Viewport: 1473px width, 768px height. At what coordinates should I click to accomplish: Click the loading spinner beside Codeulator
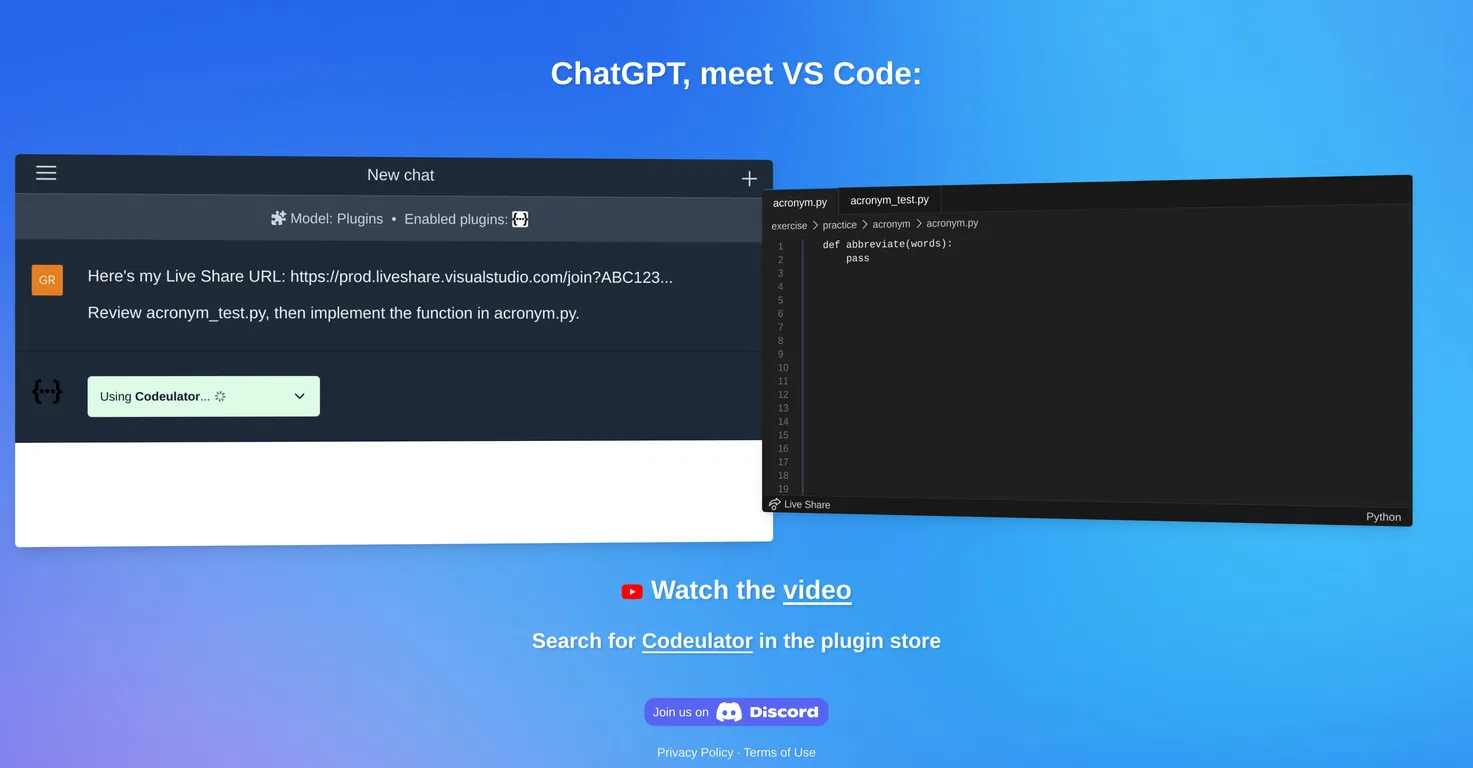tap(220, 396)
